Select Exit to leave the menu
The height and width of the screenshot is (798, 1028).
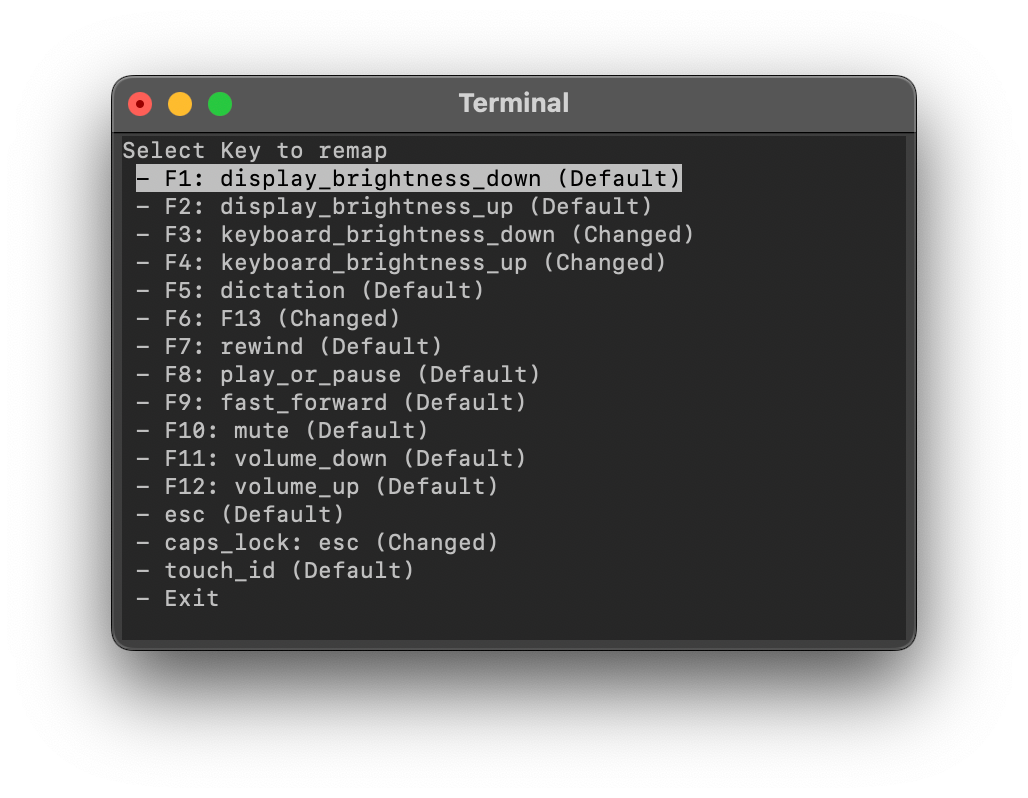point(190,598)
